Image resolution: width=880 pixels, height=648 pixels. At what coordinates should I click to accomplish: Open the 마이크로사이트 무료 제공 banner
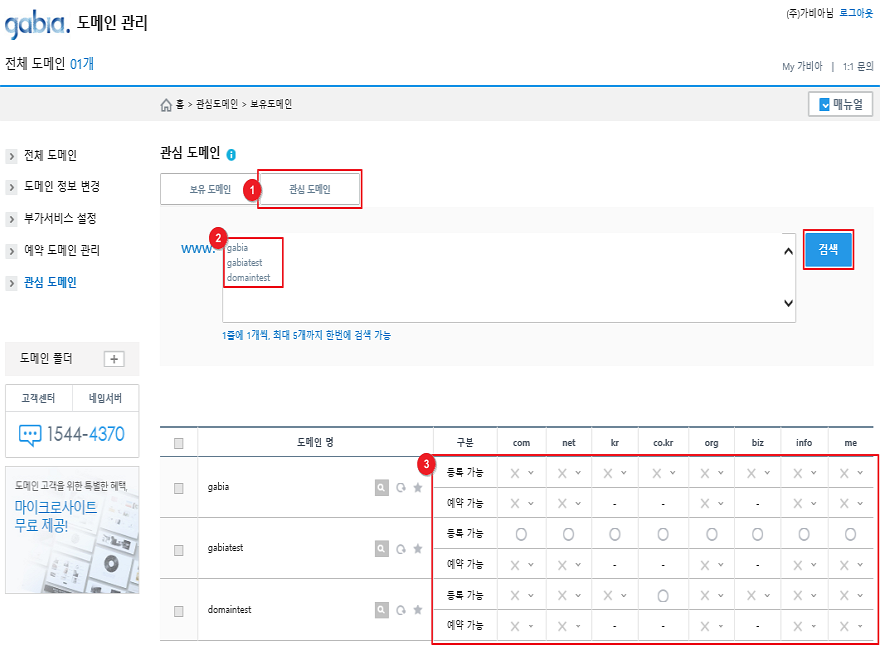tap(72, 530)
